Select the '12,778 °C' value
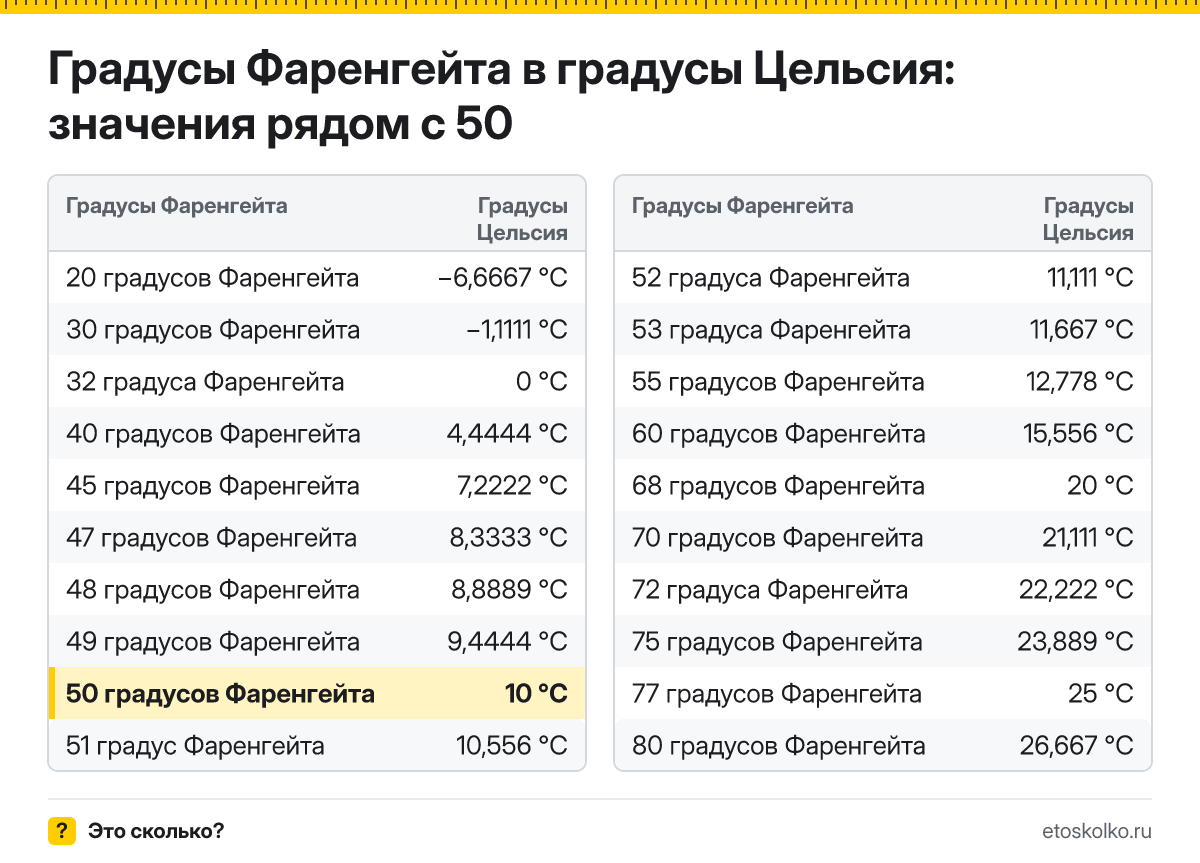This screenshot has height=863, width=1200. [x=1080, y=382]
